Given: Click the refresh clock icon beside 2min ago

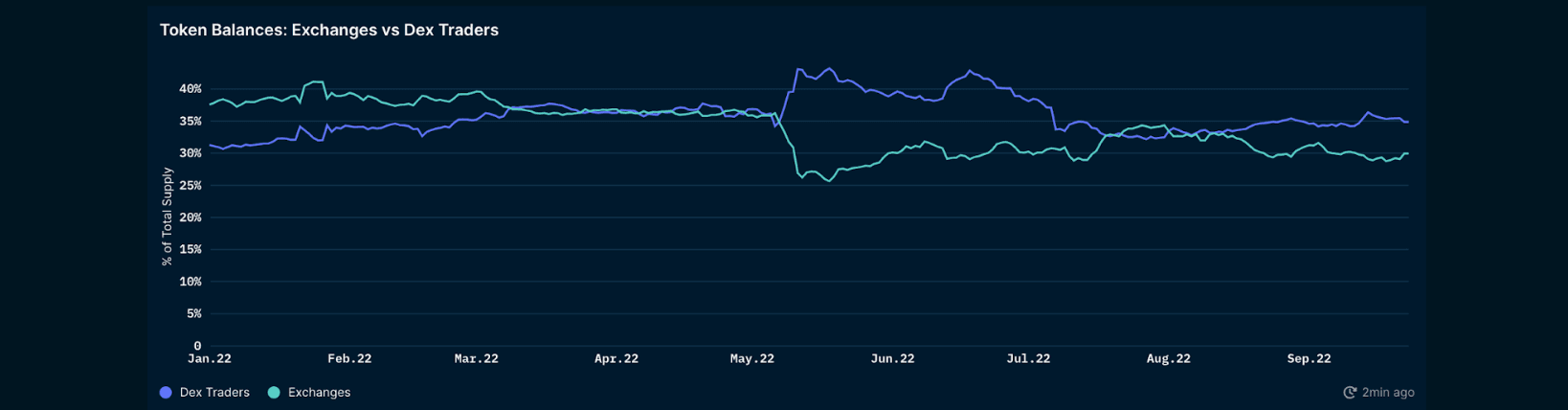Looking at the screenshot, I should click(1350, 393).
